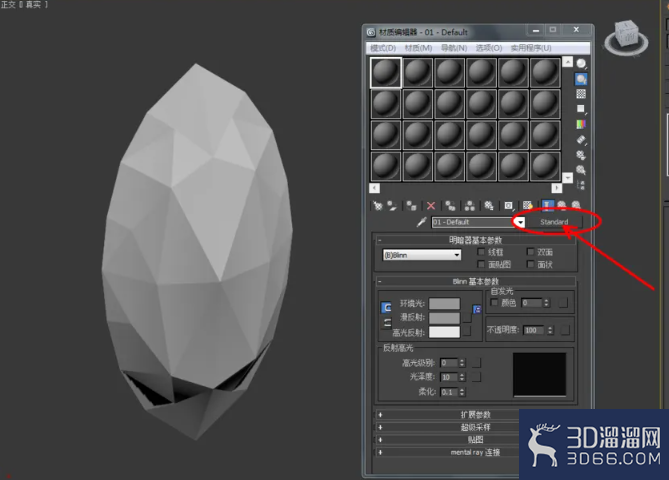669x480 pixels.
Task: Click Put Material to Scene icon
Action: tap(392, 206)
